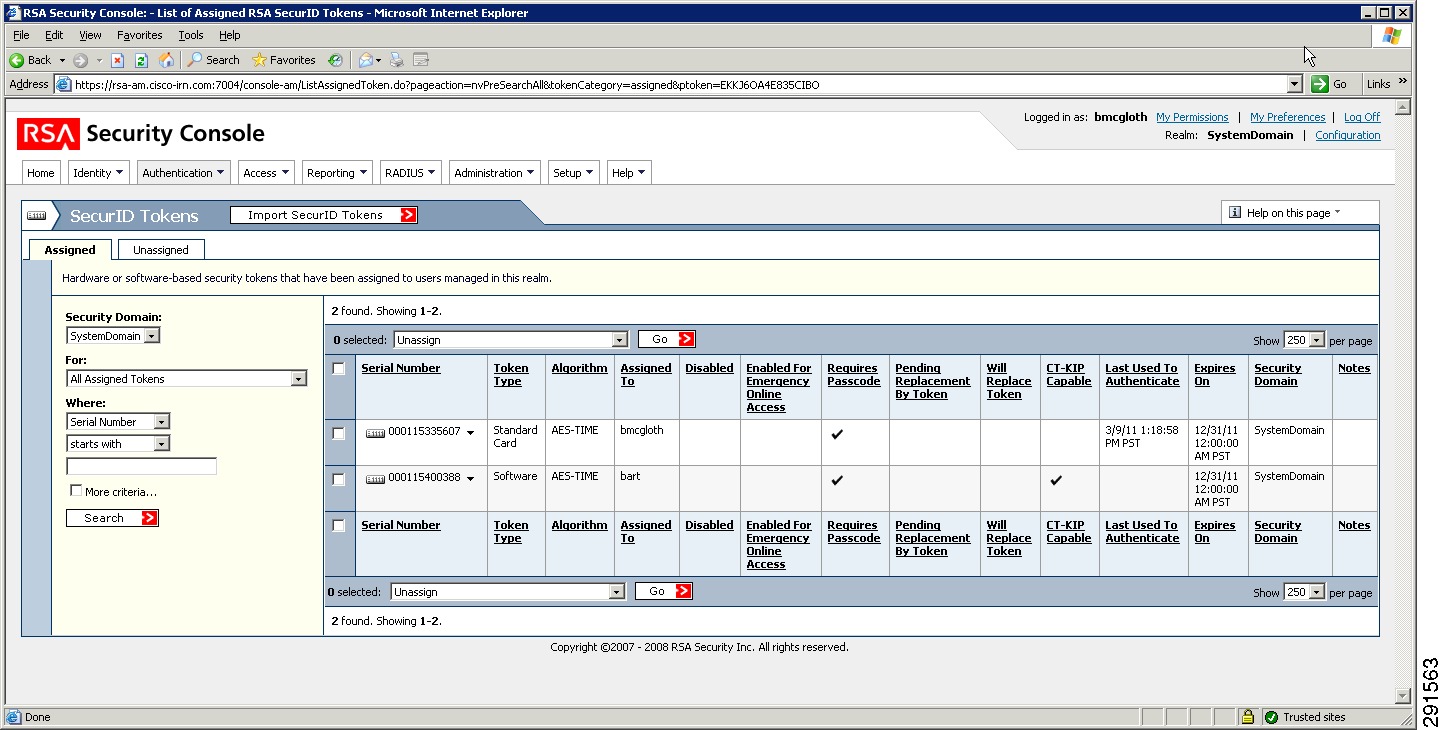
Task: Click the RSA logo in the console header
Action: click(48, 134)
